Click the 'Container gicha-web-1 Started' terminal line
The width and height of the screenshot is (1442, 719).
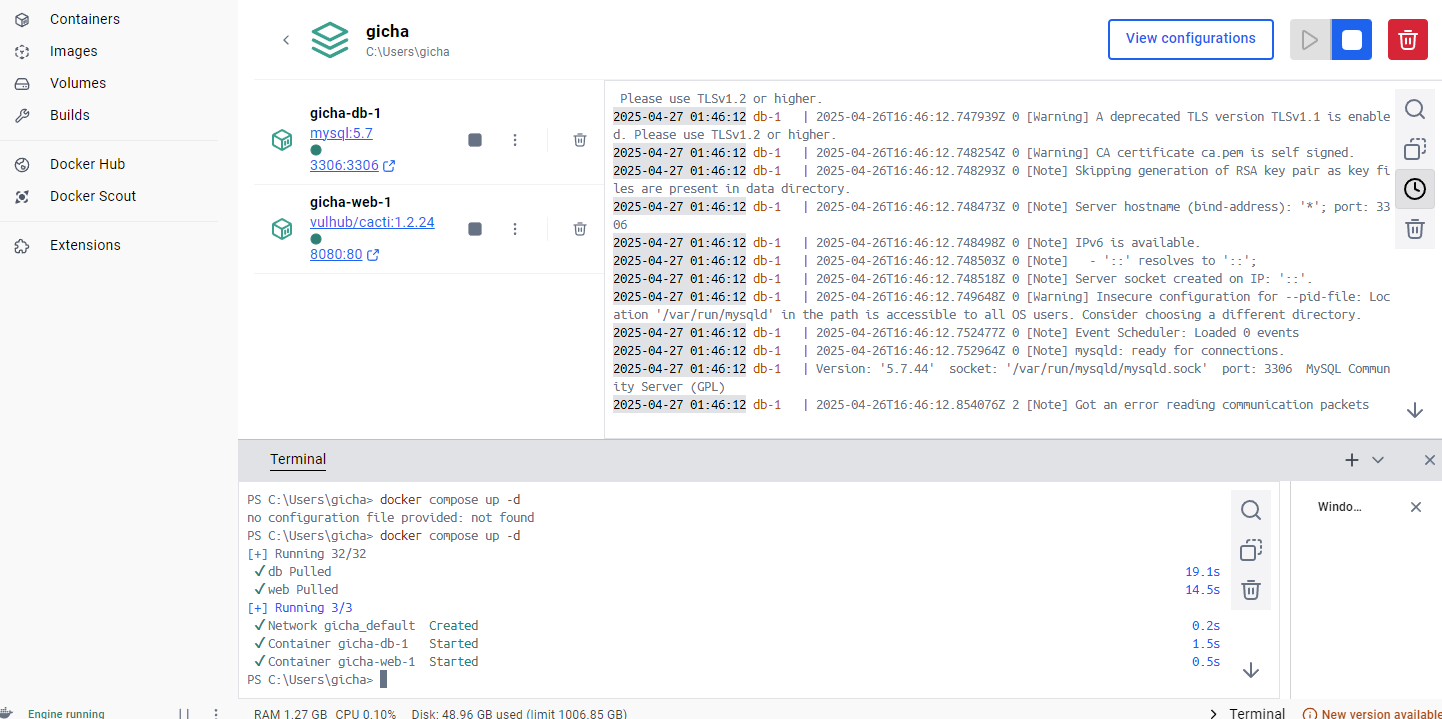click(366, 662)
